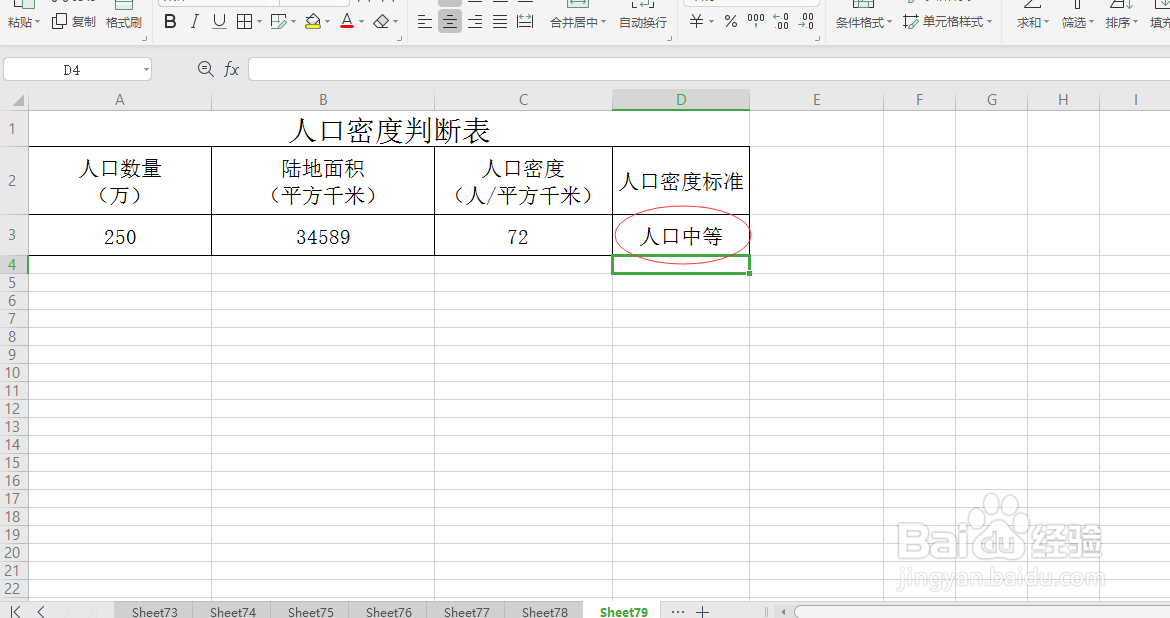Click the comma style (000) icon
Image resolution: width=1170 pixels, height=618 pixels.
pyautogui.click(x=756, y=22)
